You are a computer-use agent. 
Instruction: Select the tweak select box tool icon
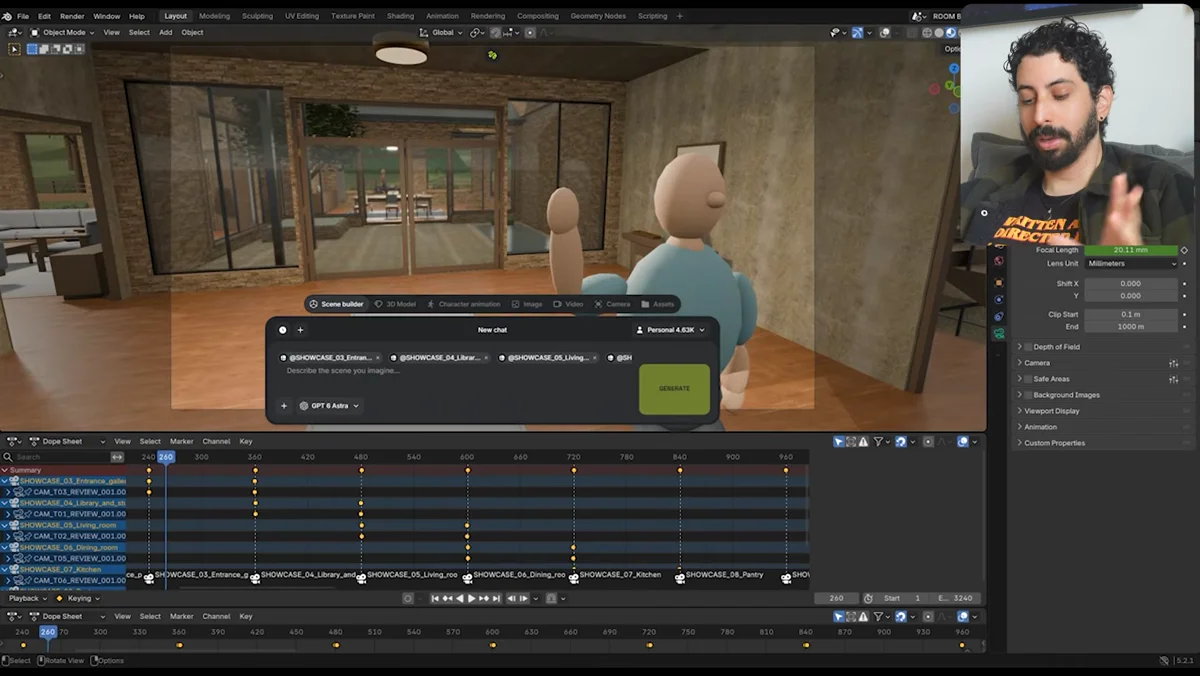tap(14, 48)
